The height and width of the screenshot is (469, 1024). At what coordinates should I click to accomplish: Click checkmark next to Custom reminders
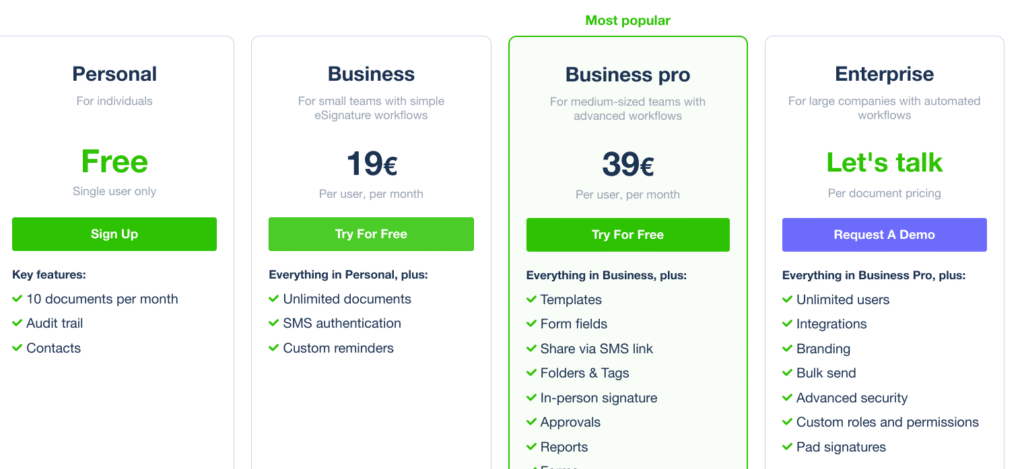tap(274, 348)
